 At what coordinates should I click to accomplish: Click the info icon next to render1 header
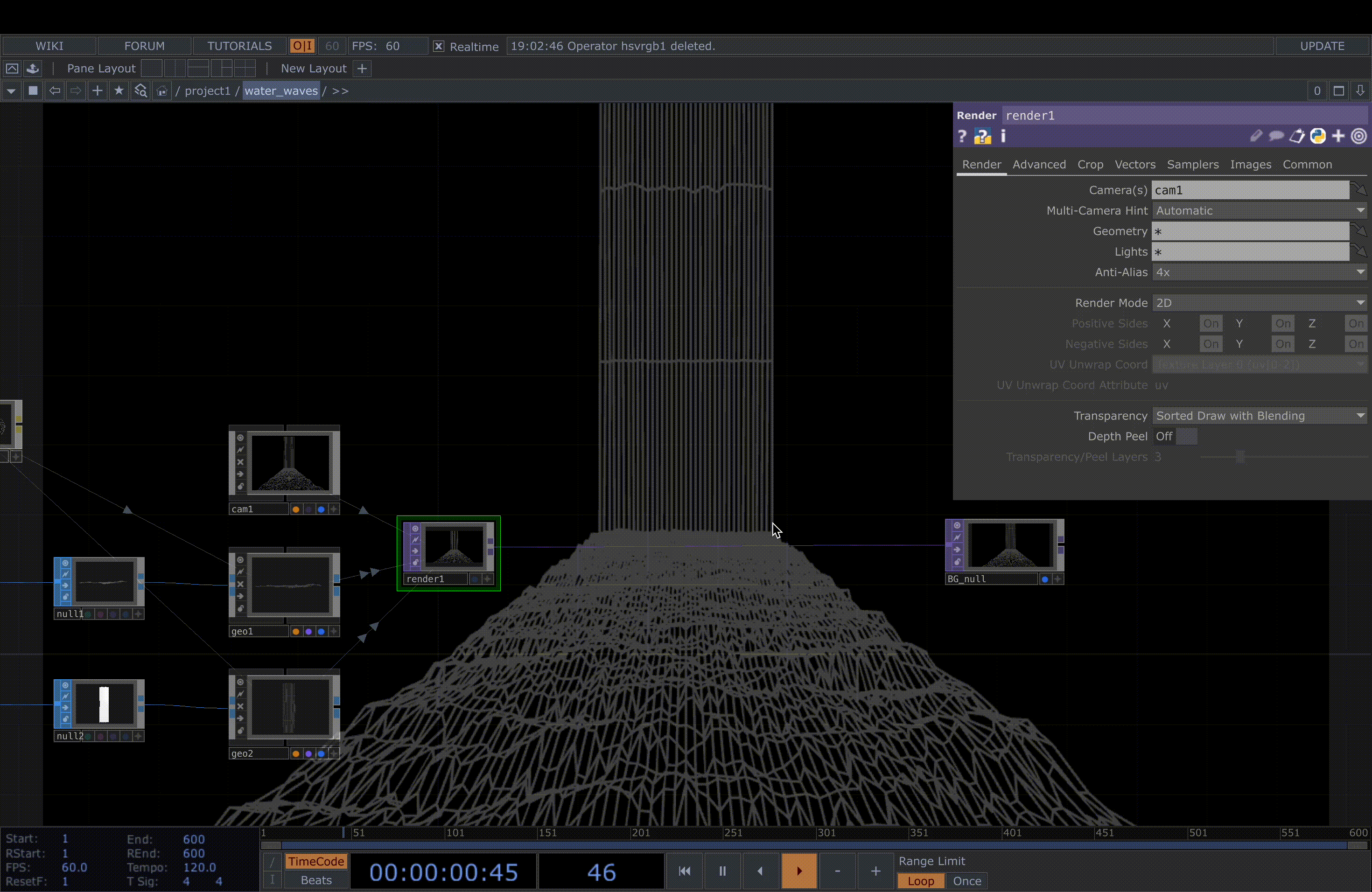(x=1003, y=137)
